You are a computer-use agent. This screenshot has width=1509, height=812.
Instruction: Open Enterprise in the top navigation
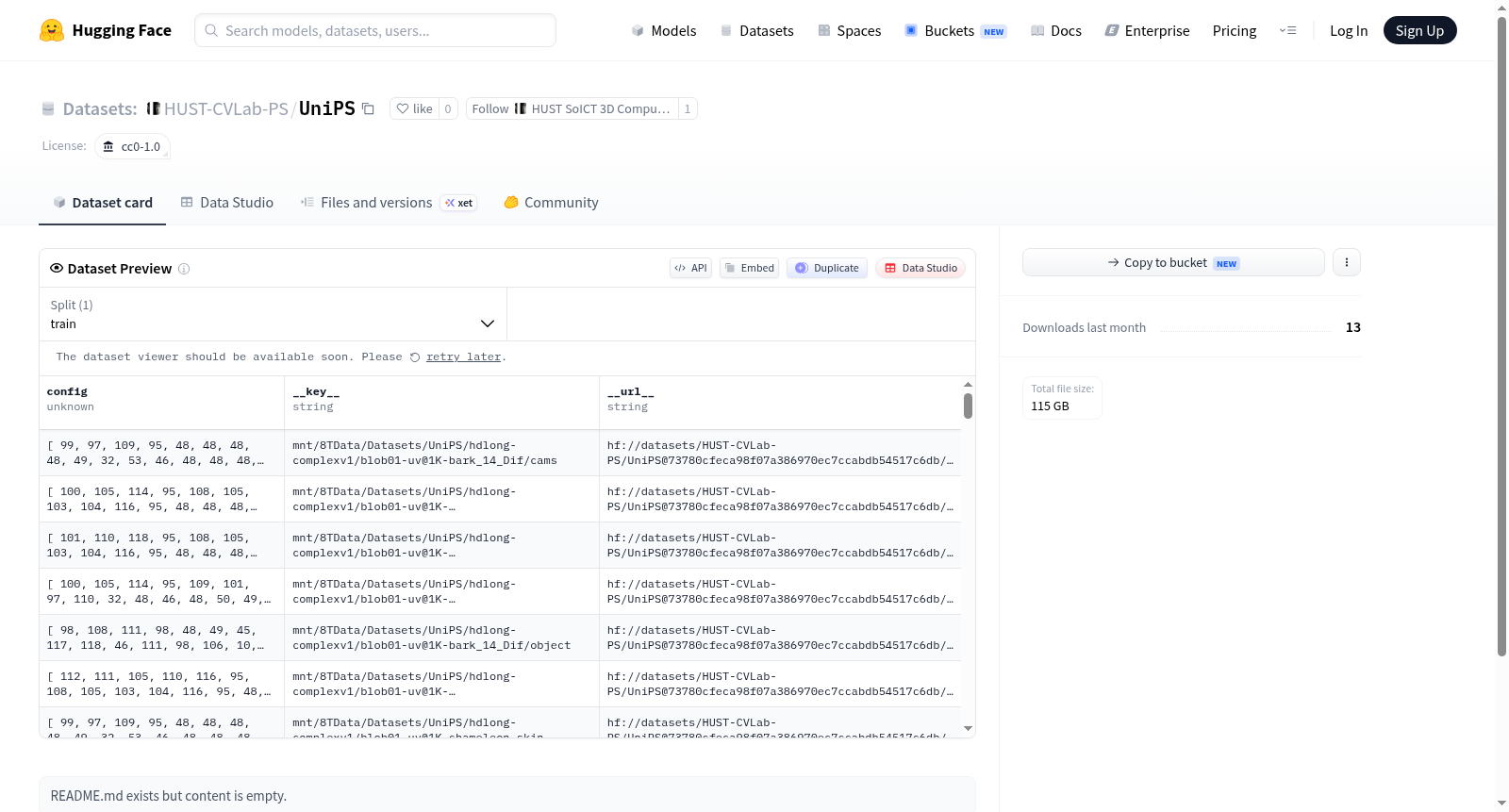coord(1147,31)
